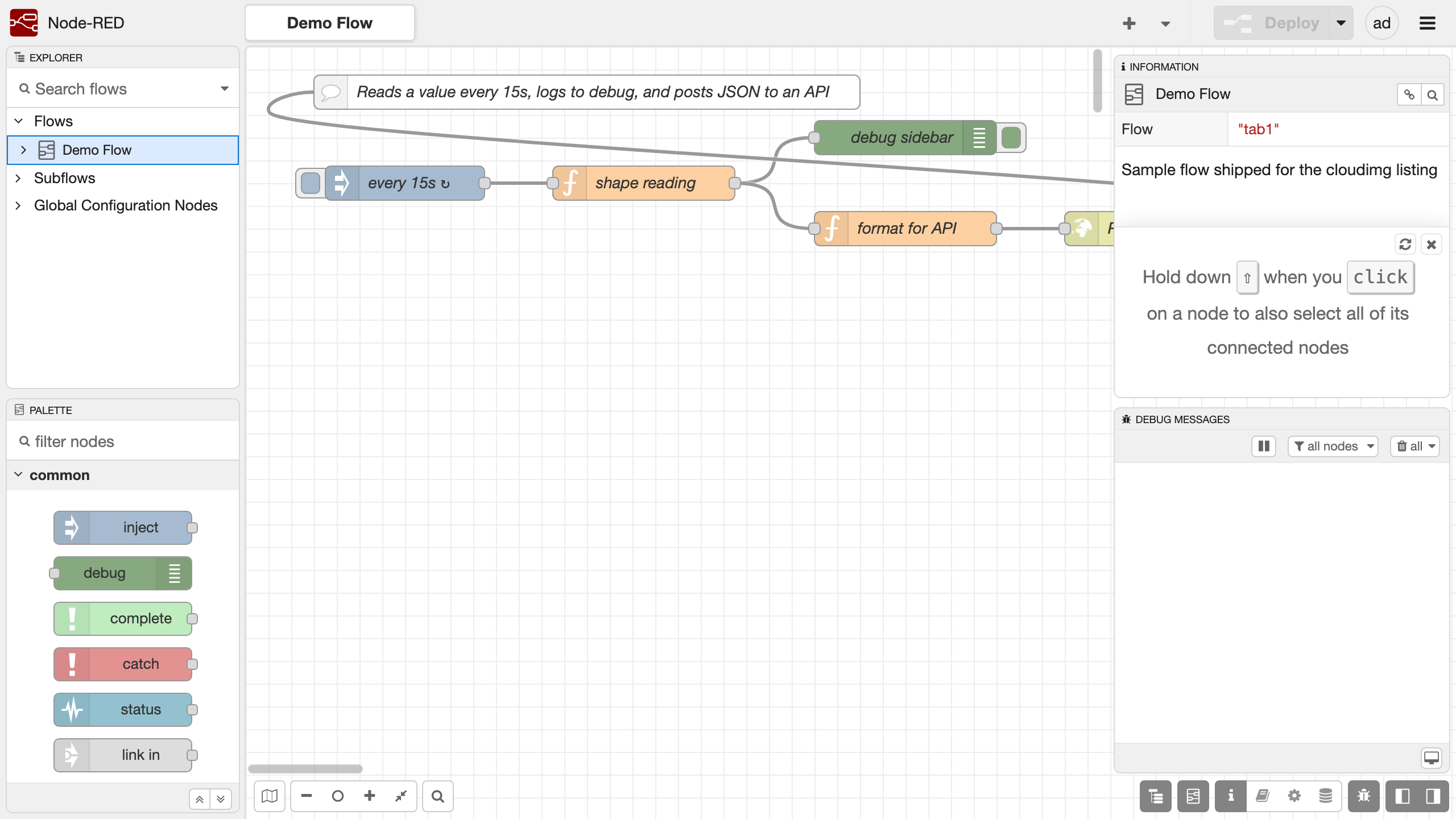This screenshot has width=1456, height=819.
Task: Select the 'shape reading' function node
Action: coord(644,183)
